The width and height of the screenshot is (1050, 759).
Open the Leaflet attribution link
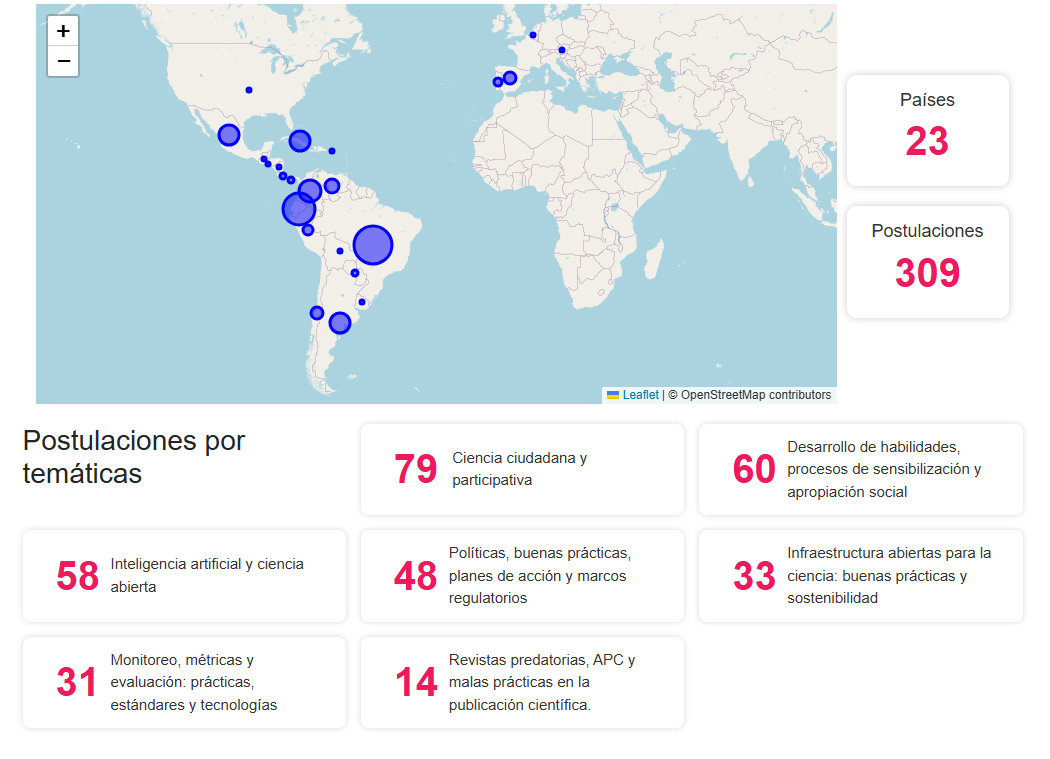coord(640,395)
